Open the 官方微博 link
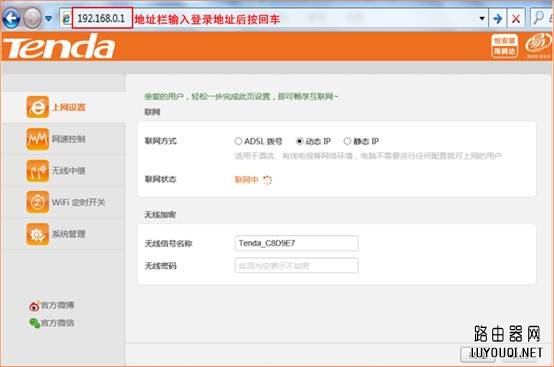 click(58, 305)
